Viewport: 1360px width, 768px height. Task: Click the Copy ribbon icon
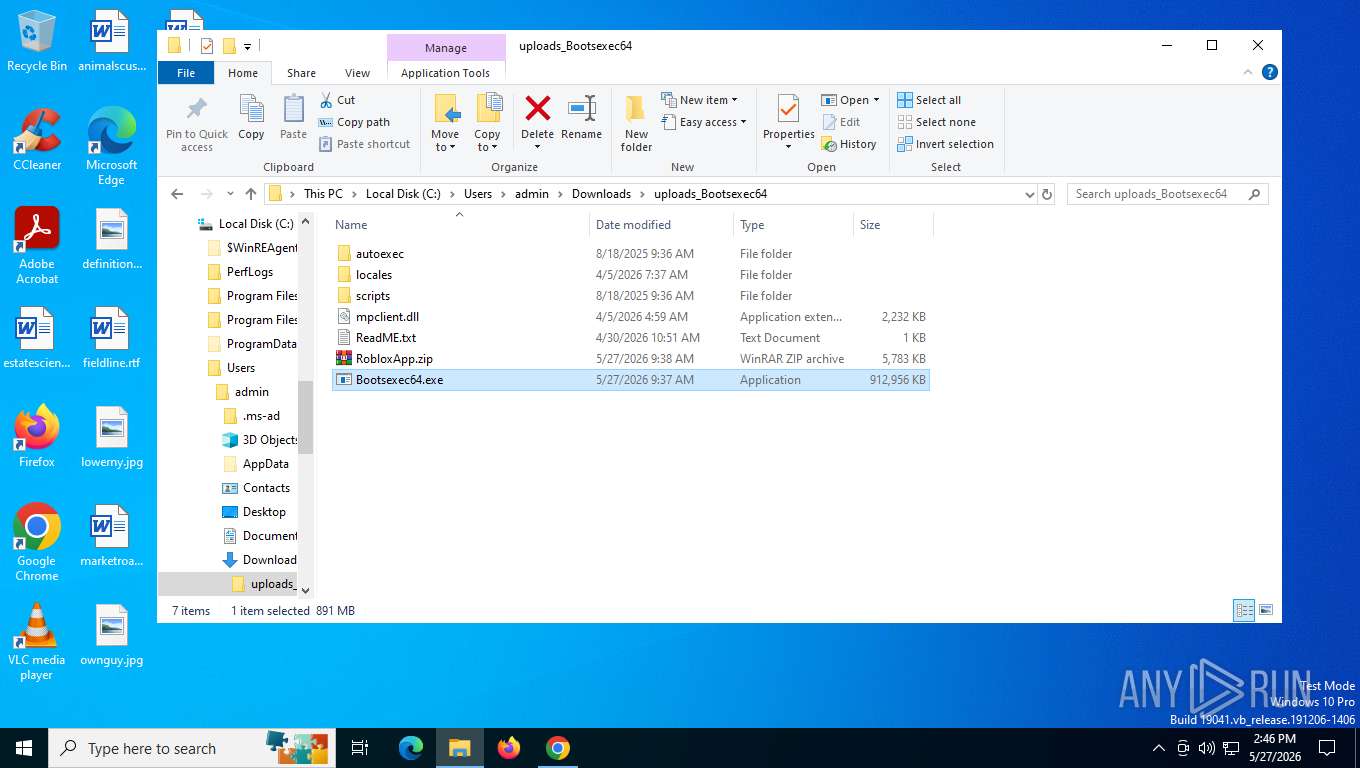tap(251, 118)
